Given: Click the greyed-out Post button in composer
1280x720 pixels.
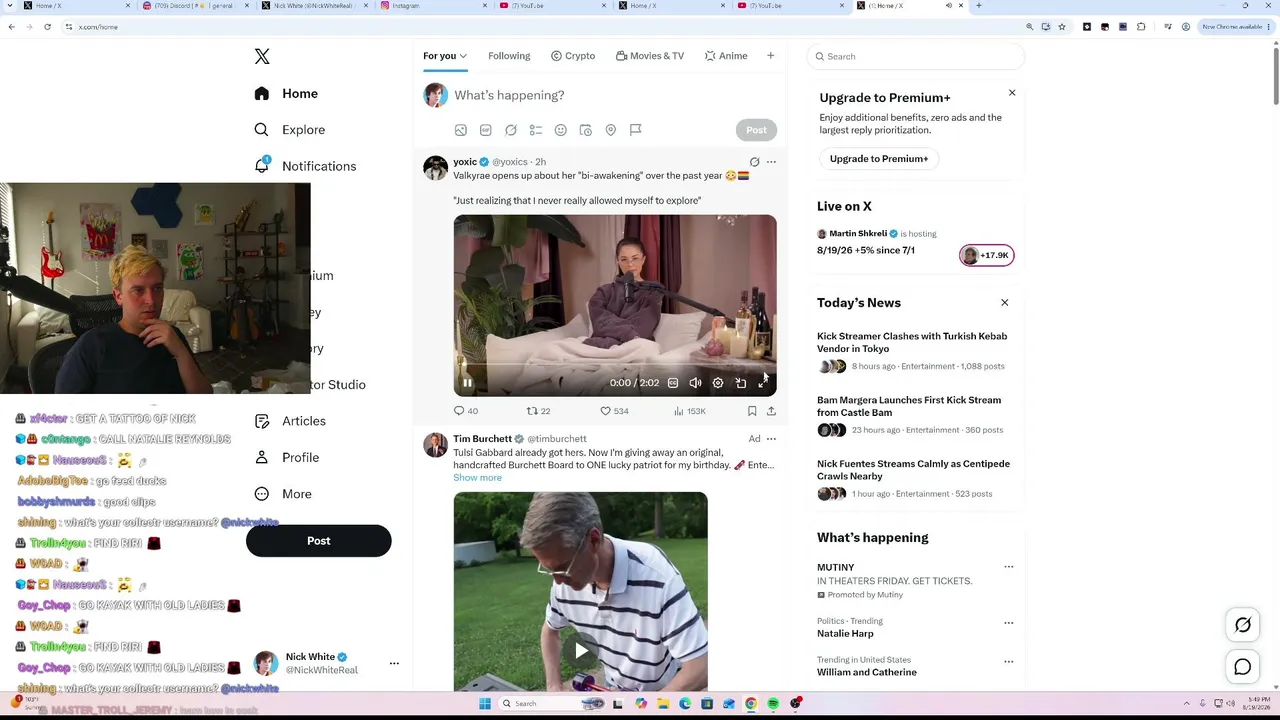Looking at the screenshot, I should point(756,130).
